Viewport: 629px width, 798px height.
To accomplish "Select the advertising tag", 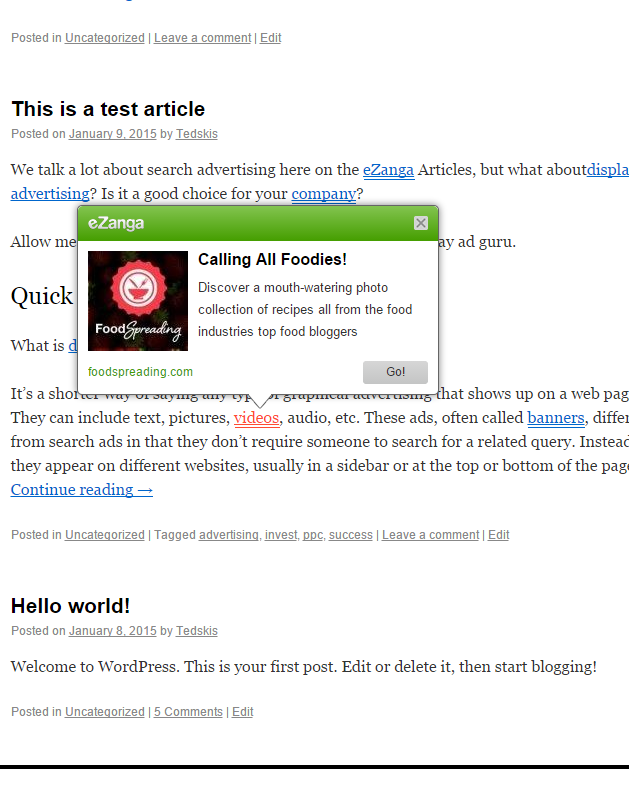I will pos(228,535).
